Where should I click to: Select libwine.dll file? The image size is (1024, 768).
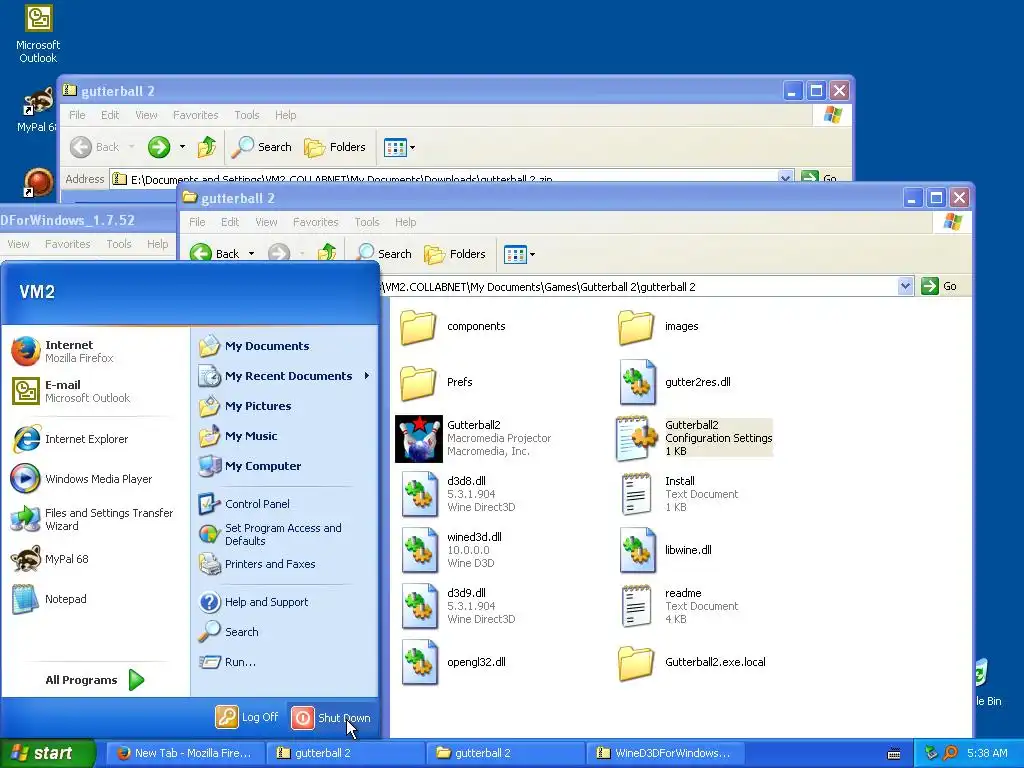point(666,551)
